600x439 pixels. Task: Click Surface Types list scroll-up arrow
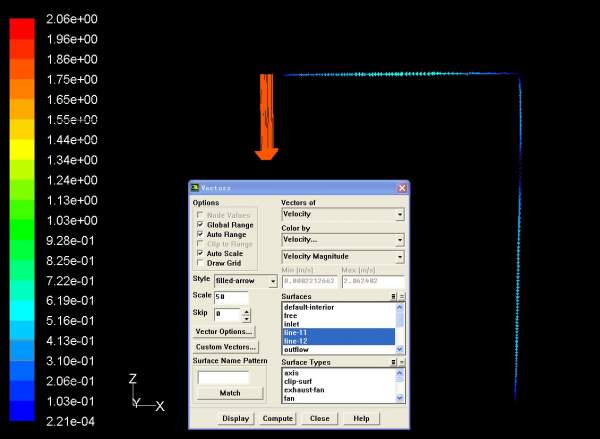coord(399,373)
